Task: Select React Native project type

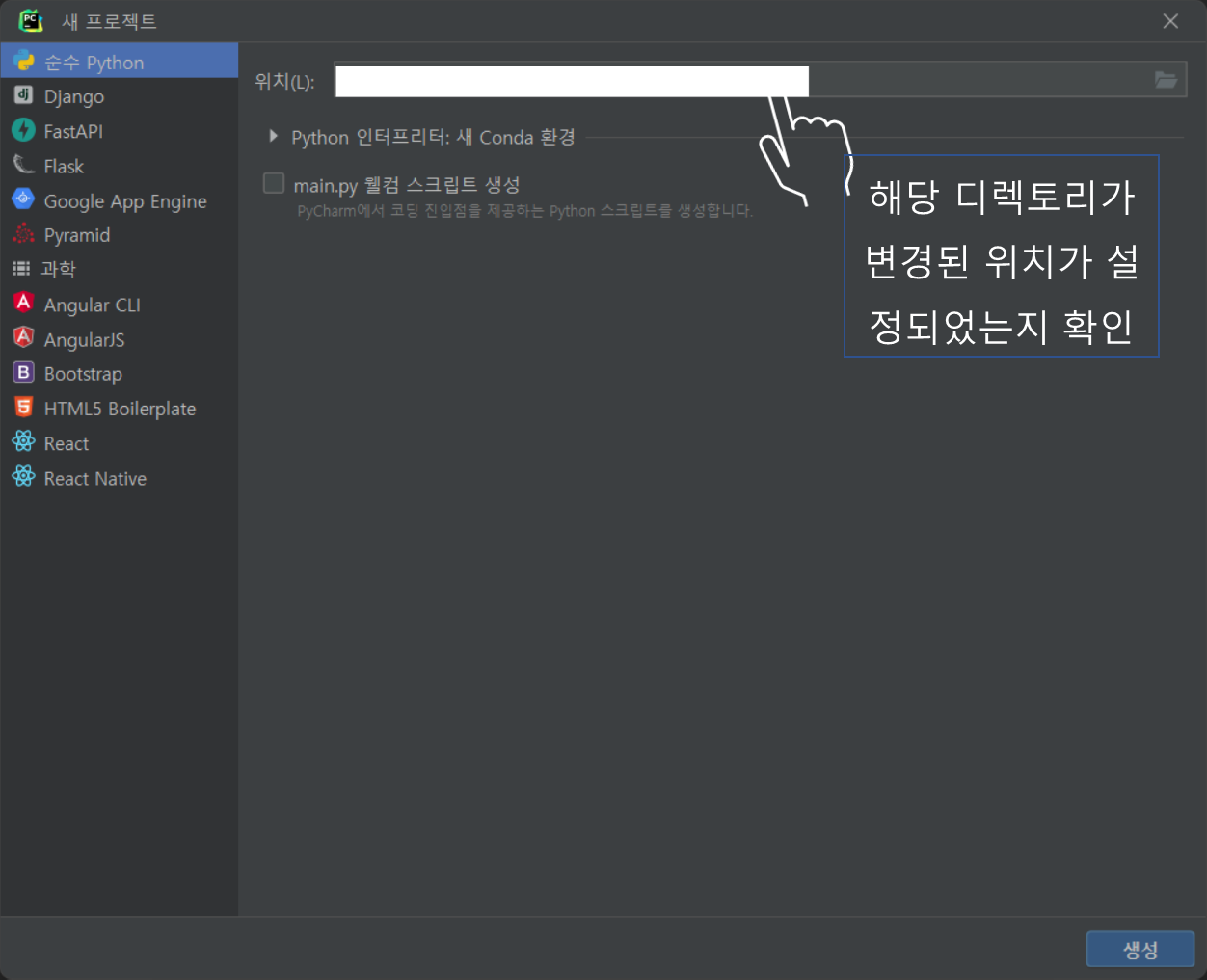Action: pyautogui.click(x=120, y=478)
